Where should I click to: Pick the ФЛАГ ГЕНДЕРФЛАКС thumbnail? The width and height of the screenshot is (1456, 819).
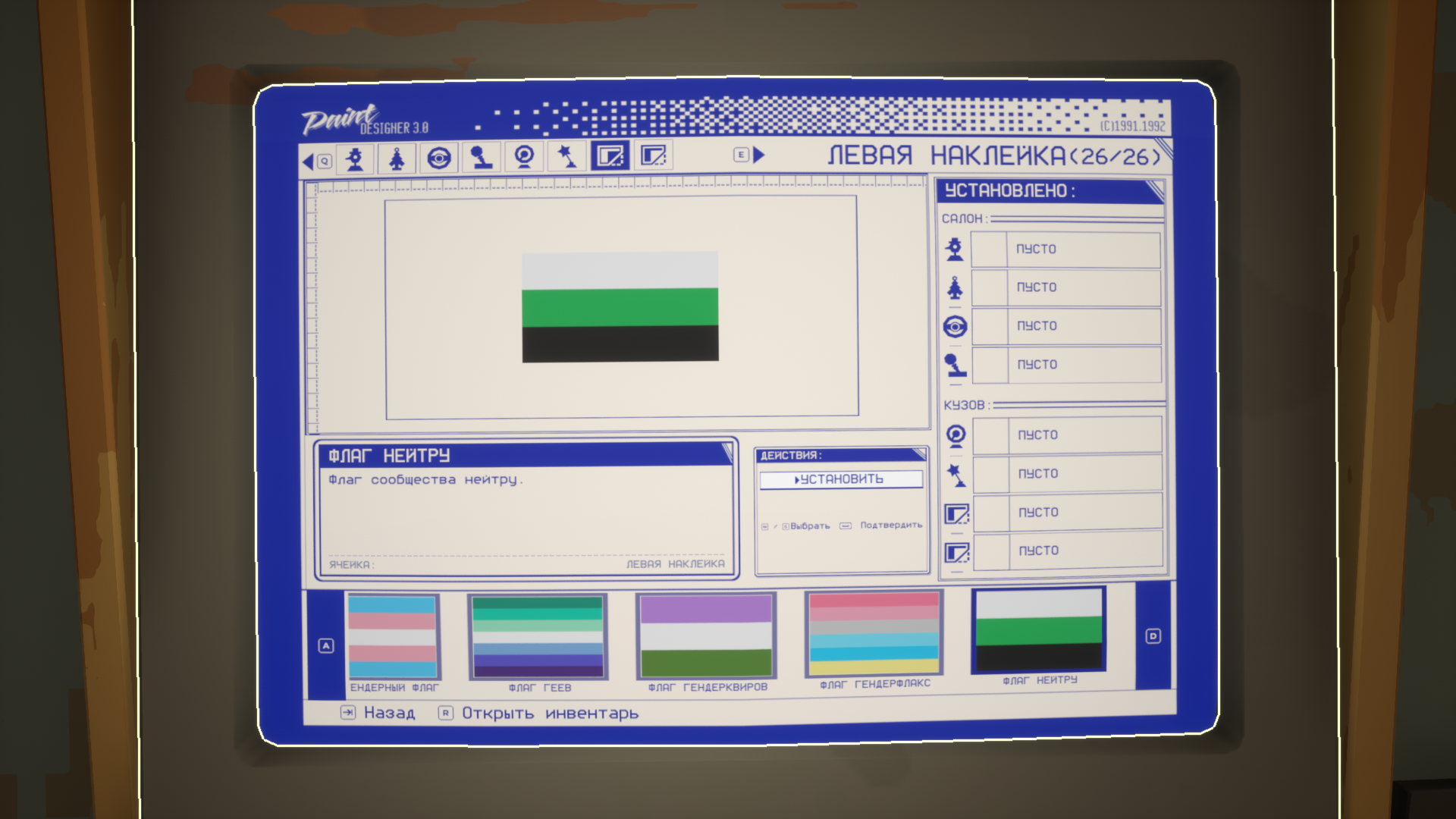(874, 634)
